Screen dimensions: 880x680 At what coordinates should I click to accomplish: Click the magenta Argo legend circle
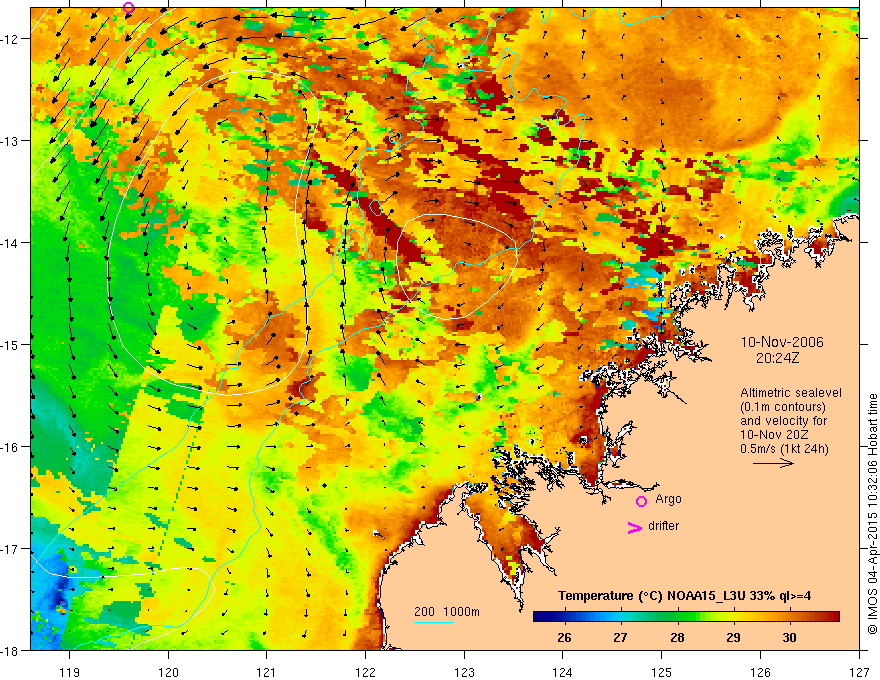pyautogui.click(x=641, y=501)
